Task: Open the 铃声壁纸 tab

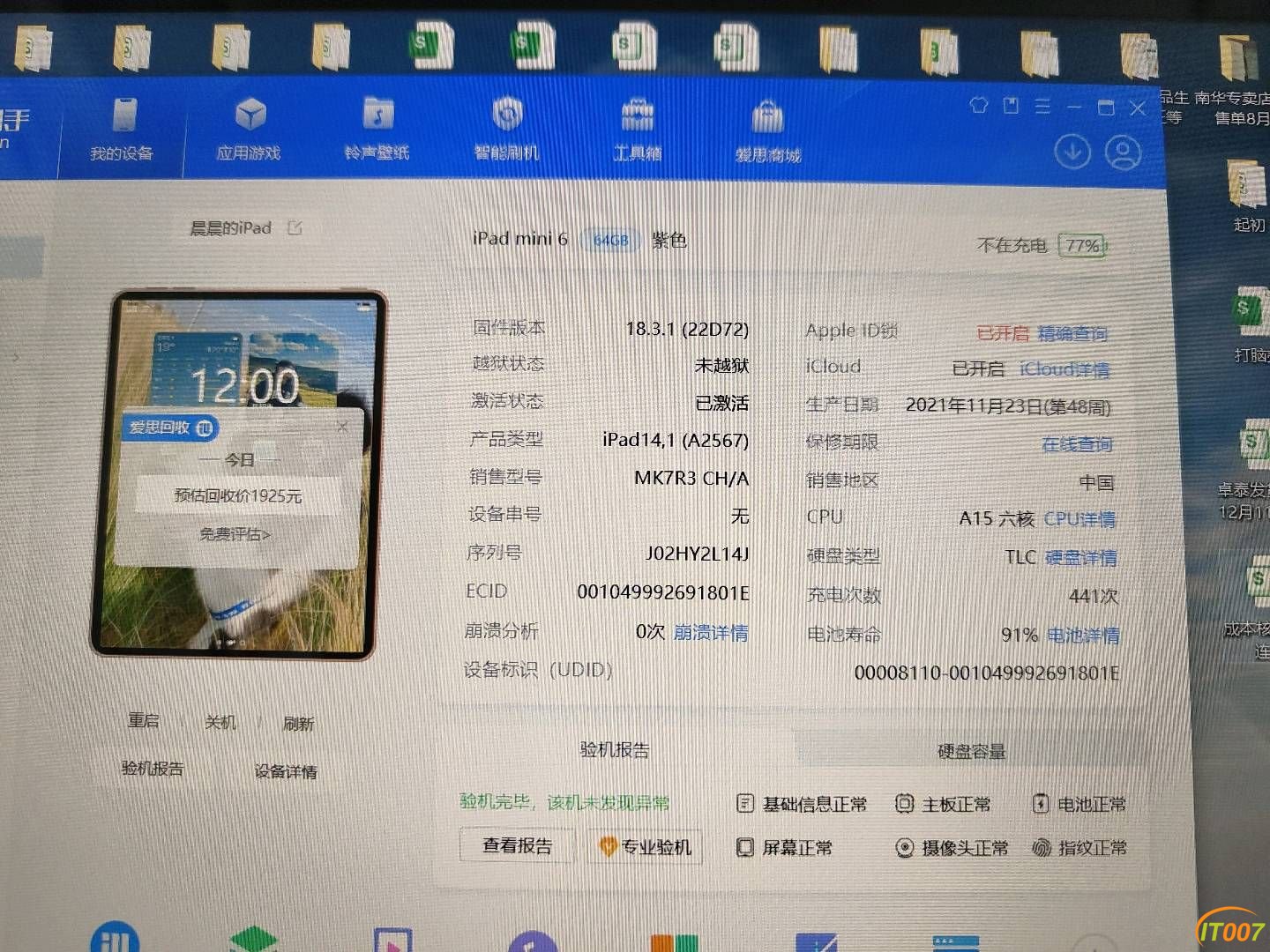Action: click(377, 129)
